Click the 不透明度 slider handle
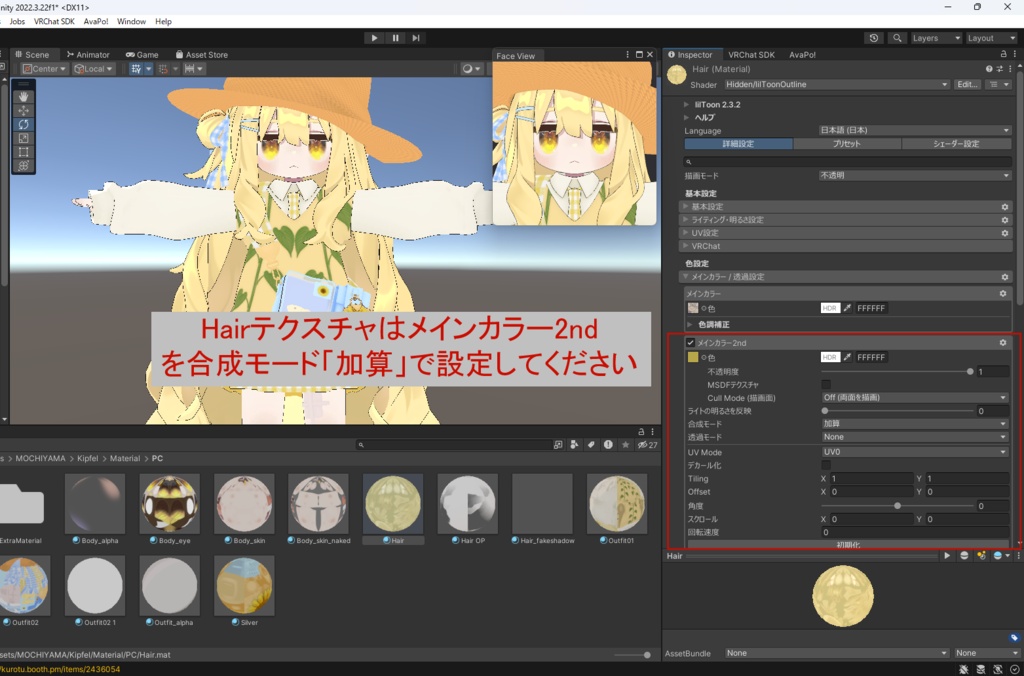 [x=970, y=371]
